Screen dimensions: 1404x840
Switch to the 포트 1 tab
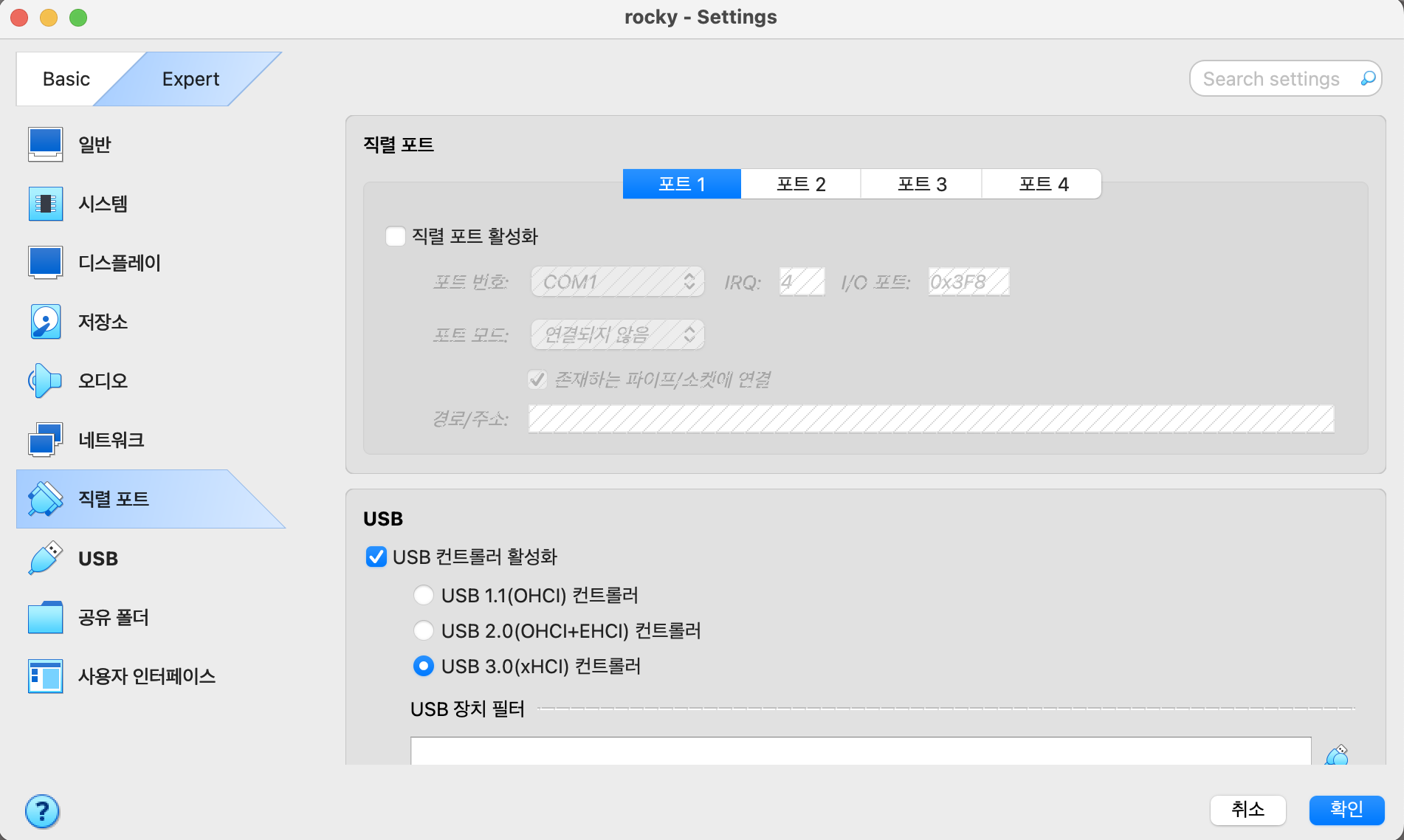click(682, 184)
